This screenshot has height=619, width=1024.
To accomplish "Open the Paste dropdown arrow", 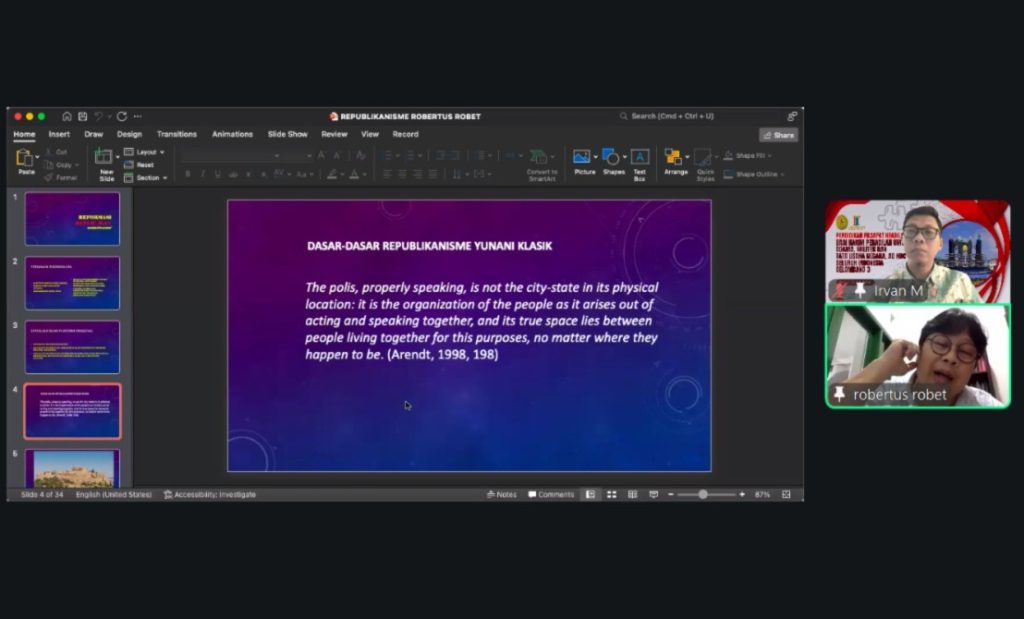I will coord(37,157).
